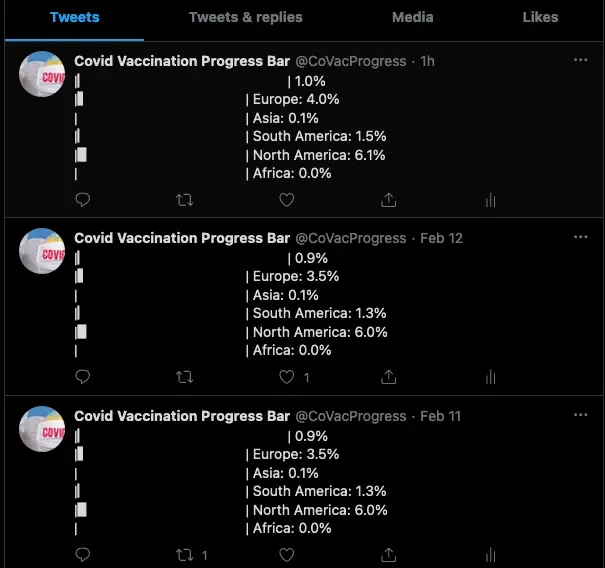View analytics for the 1h tweet
Viewport: 605px width, 568px height.
click(490, 200)
